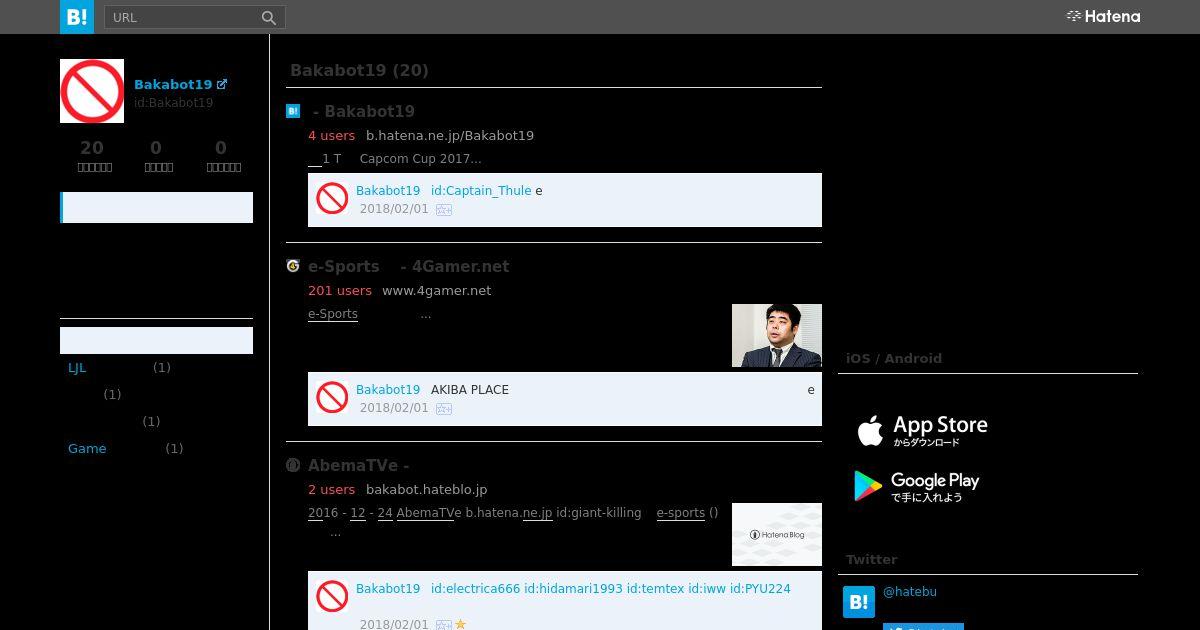Click the external link icon beside Bakabot19
1200x630 pixels.
222,84
